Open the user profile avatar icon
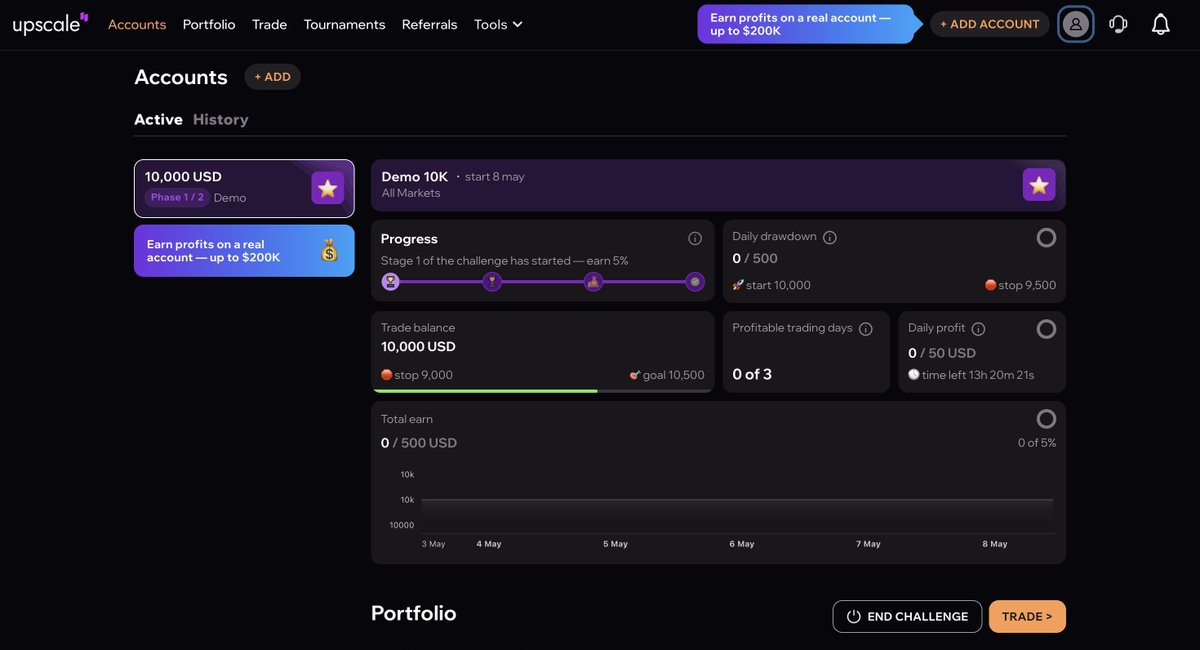This screenshot has height=650, width=1200. pos(1075,24)
